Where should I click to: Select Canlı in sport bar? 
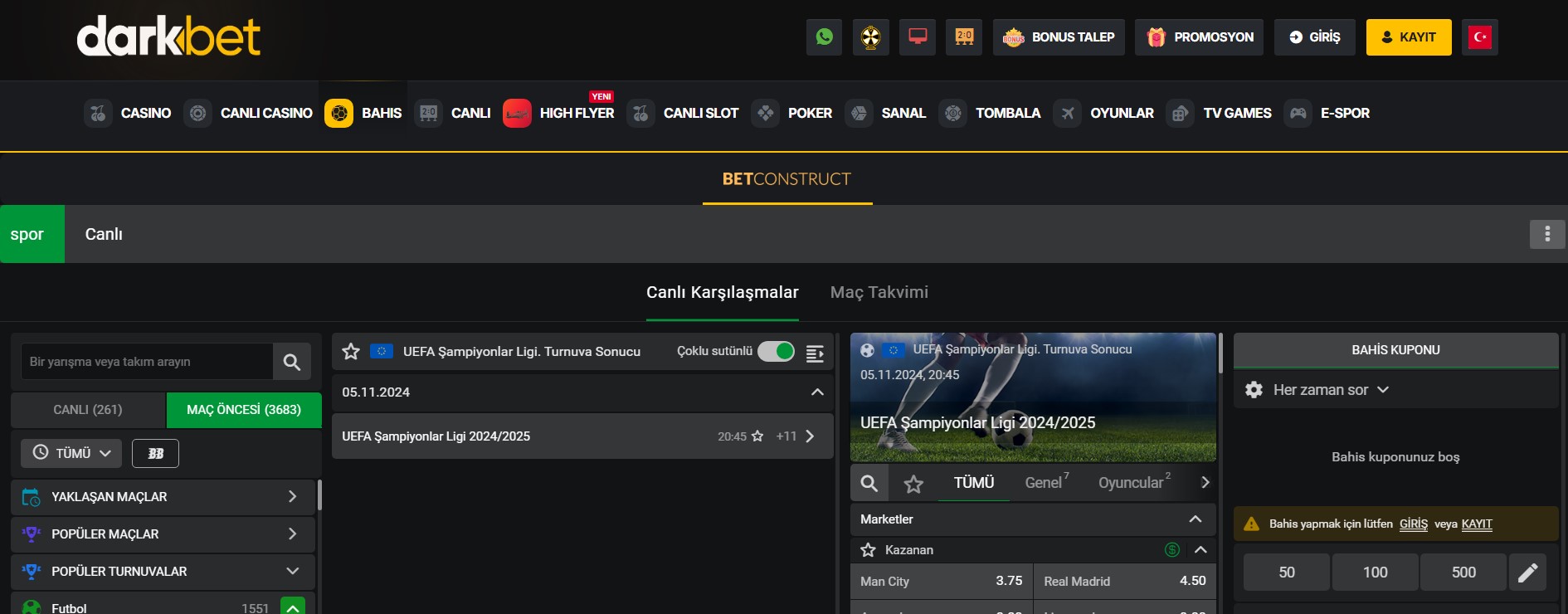(x=104, y=234)
